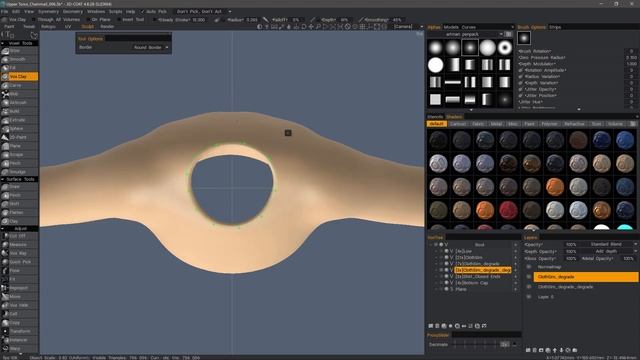Select the Sphere voxel tool

[20, 129]
